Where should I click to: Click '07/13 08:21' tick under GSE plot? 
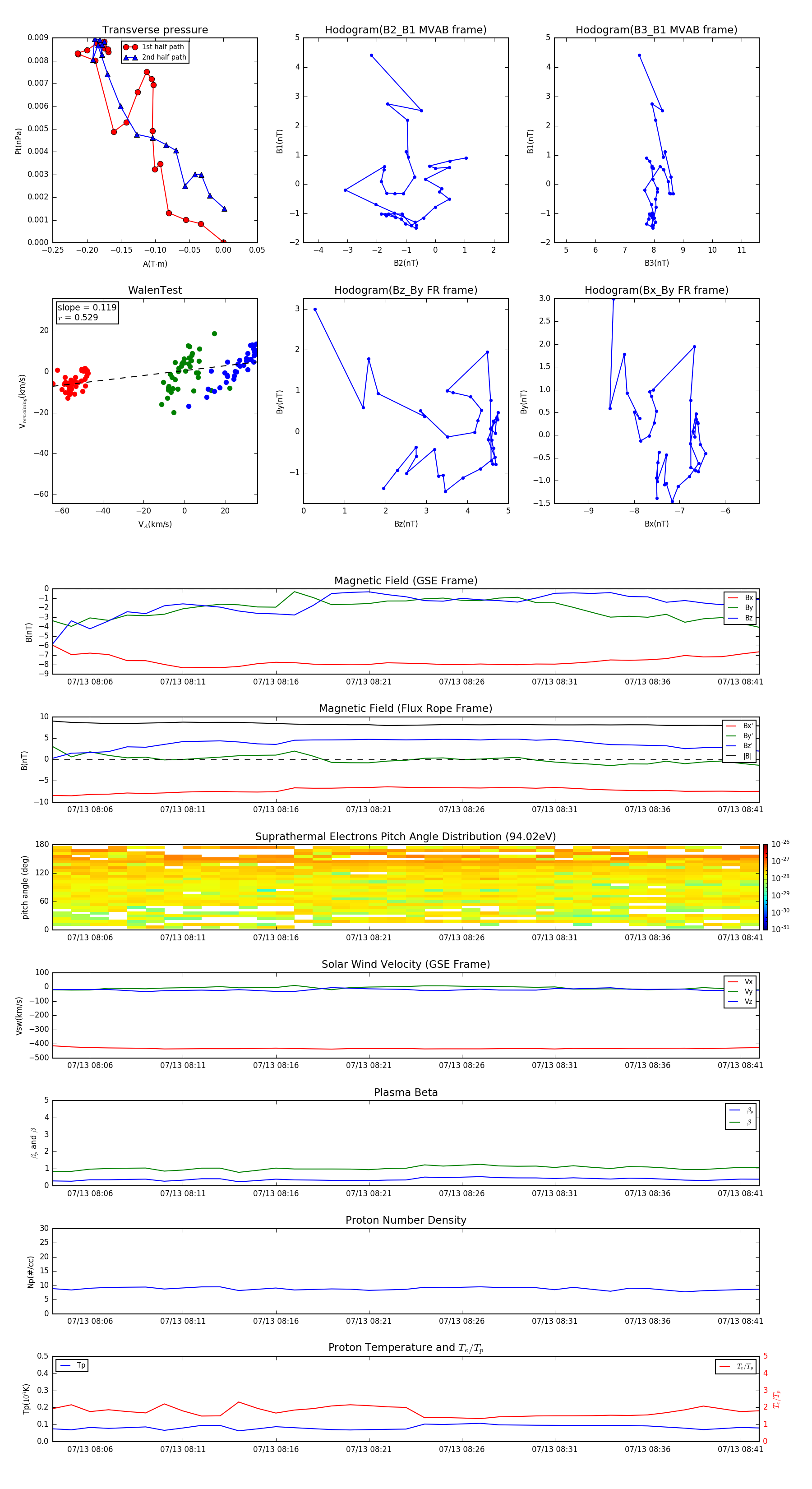click(369, 682)
